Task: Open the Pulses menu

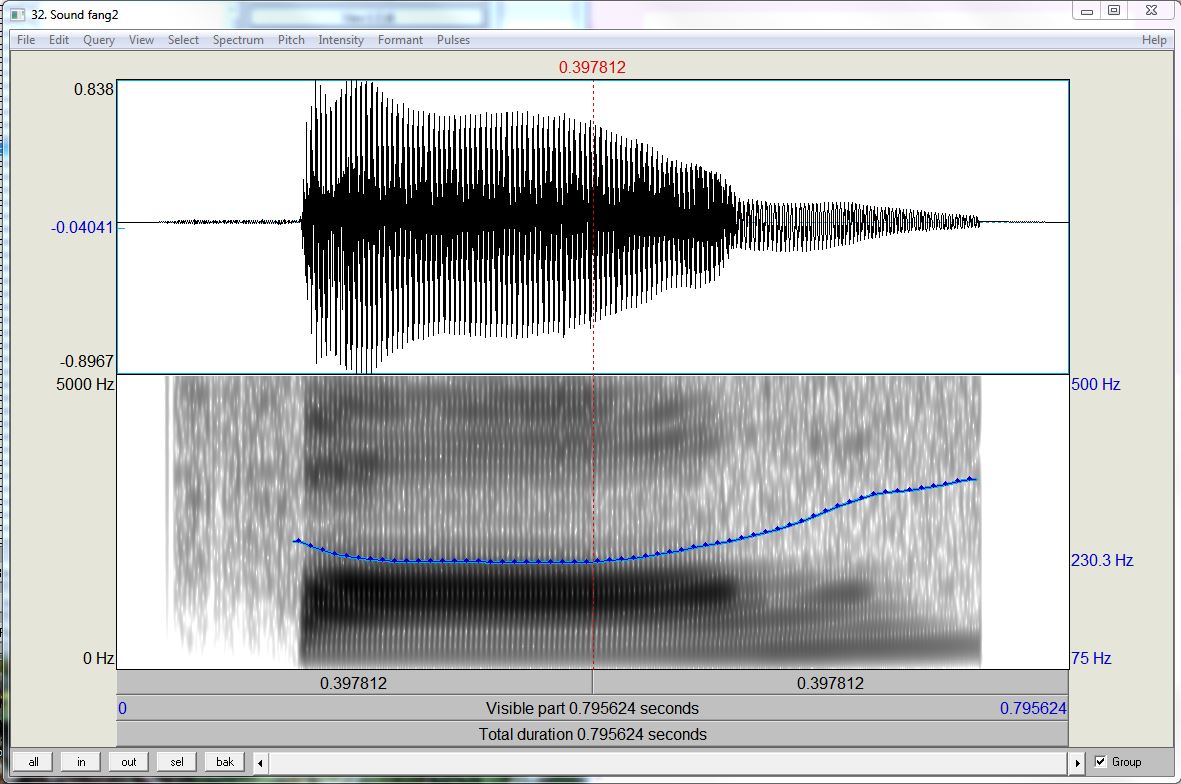Action: pyautogui.click(x=453, y=40)
